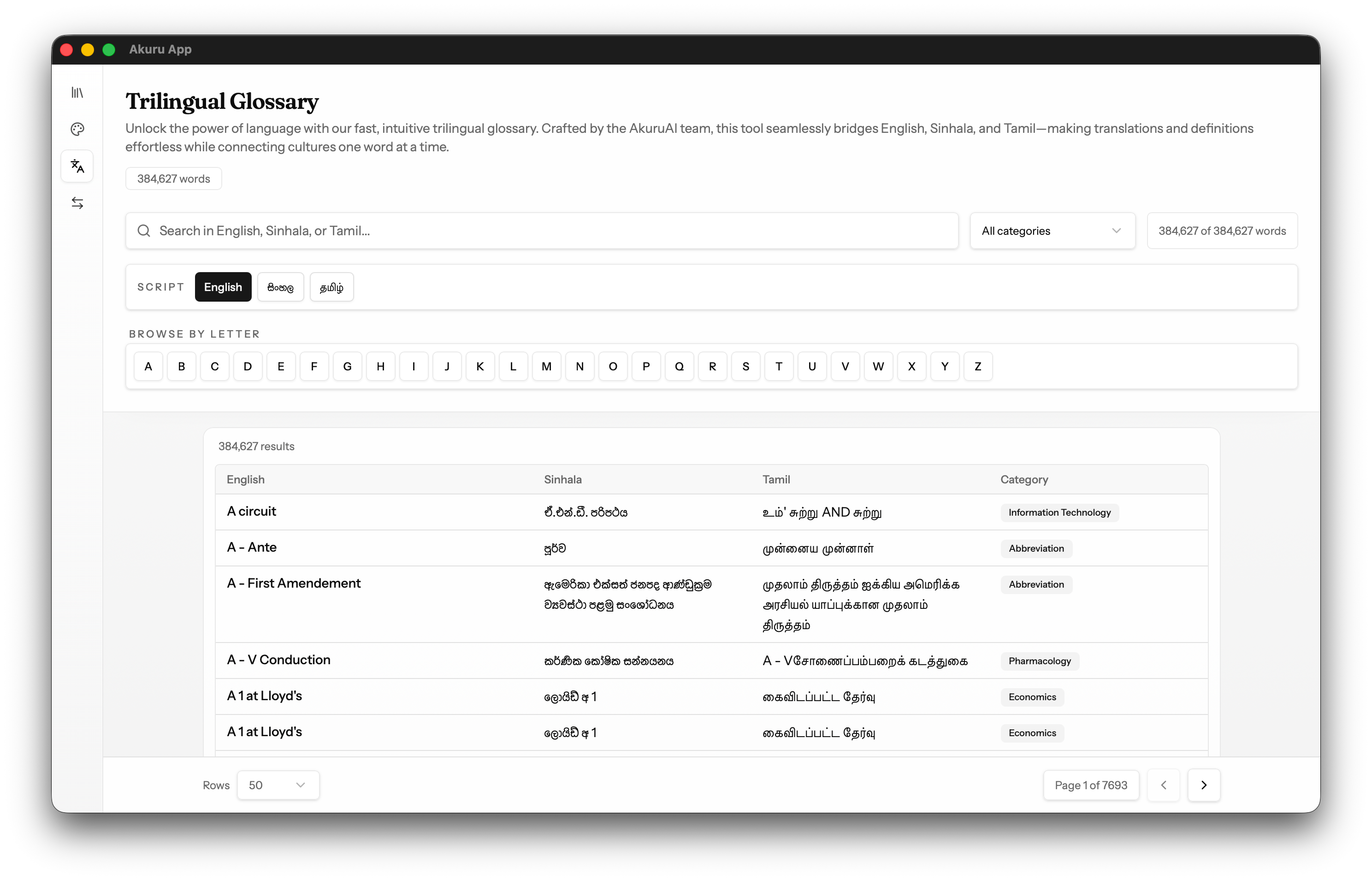The height and width of the screenshot is (881, 1372).
Task: Browse words starting with letter S
Action: pyautogui.click(x=745, y=366)
